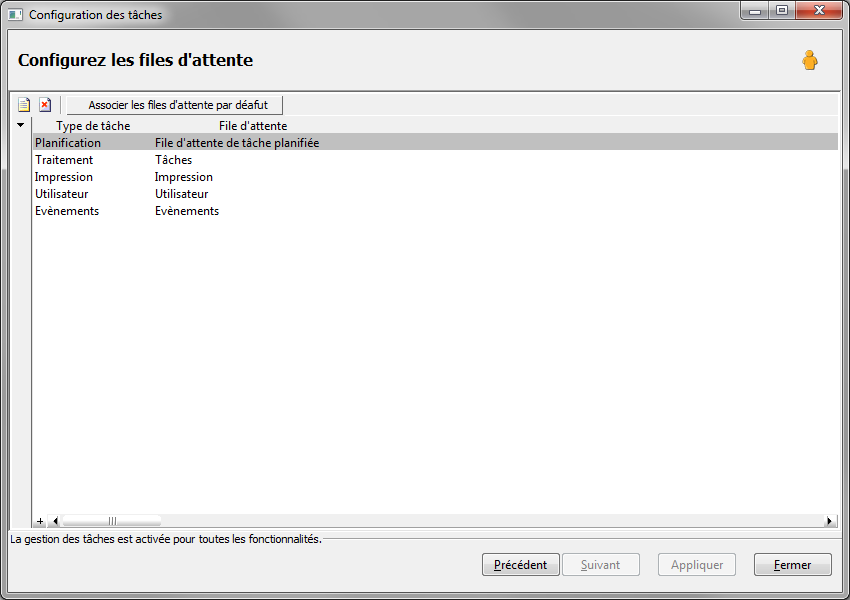Image resolution: width=850 pixels, height=600 pixels.
Task: Sort by the Type de tâche column header
Action: coord(93,126)
